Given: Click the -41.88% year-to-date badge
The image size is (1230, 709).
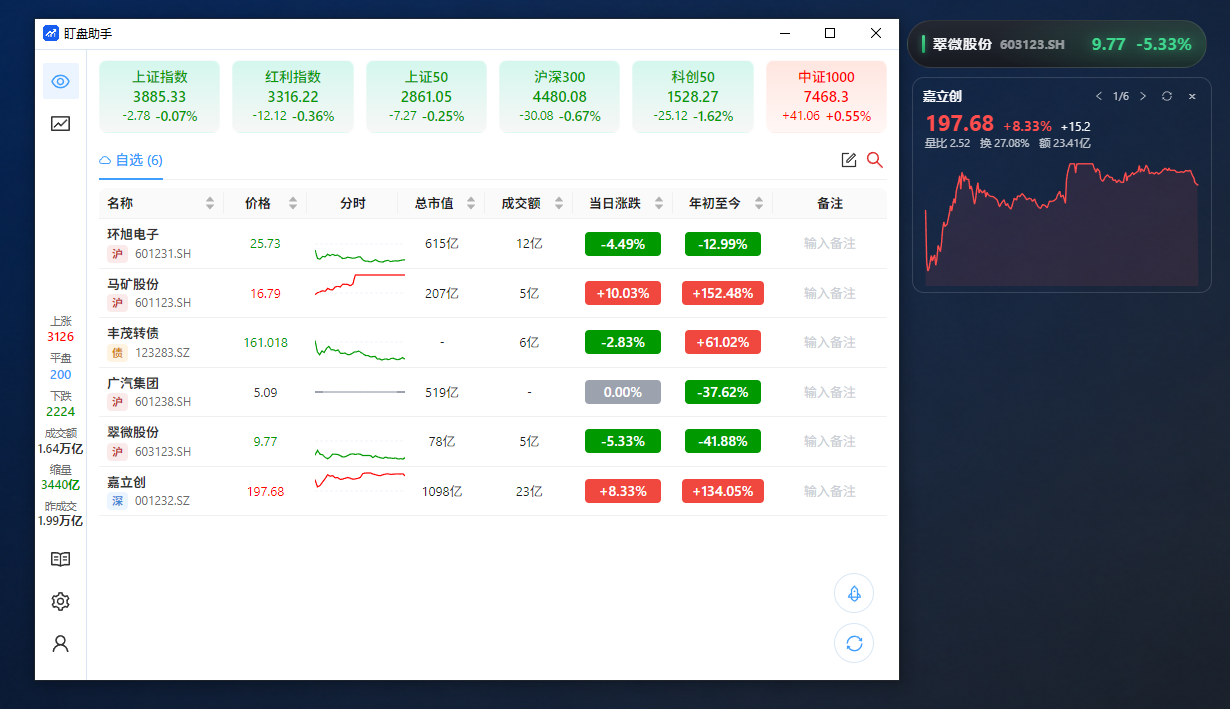Looking at the screenshot, I should (x=722, y=441).
